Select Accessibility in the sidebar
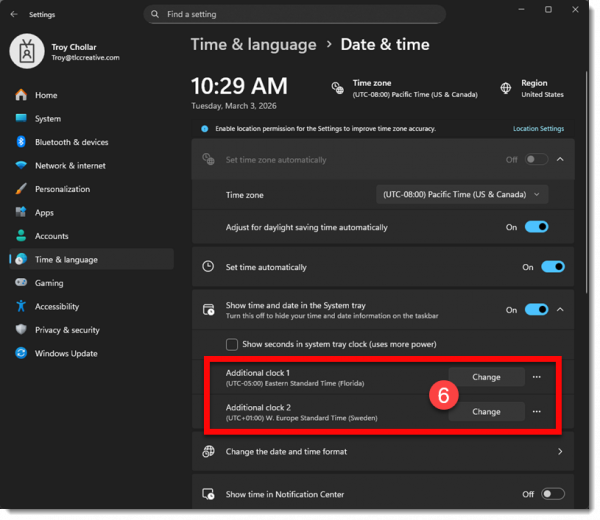The image size is (600, 520). (57, 307)
